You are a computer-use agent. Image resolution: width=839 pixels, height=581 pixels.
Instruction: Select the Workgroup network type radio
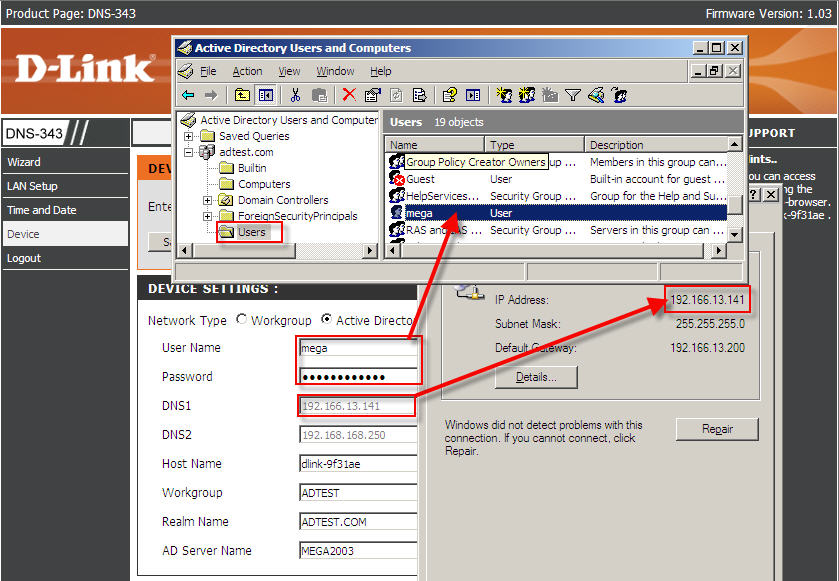point(241,320)
